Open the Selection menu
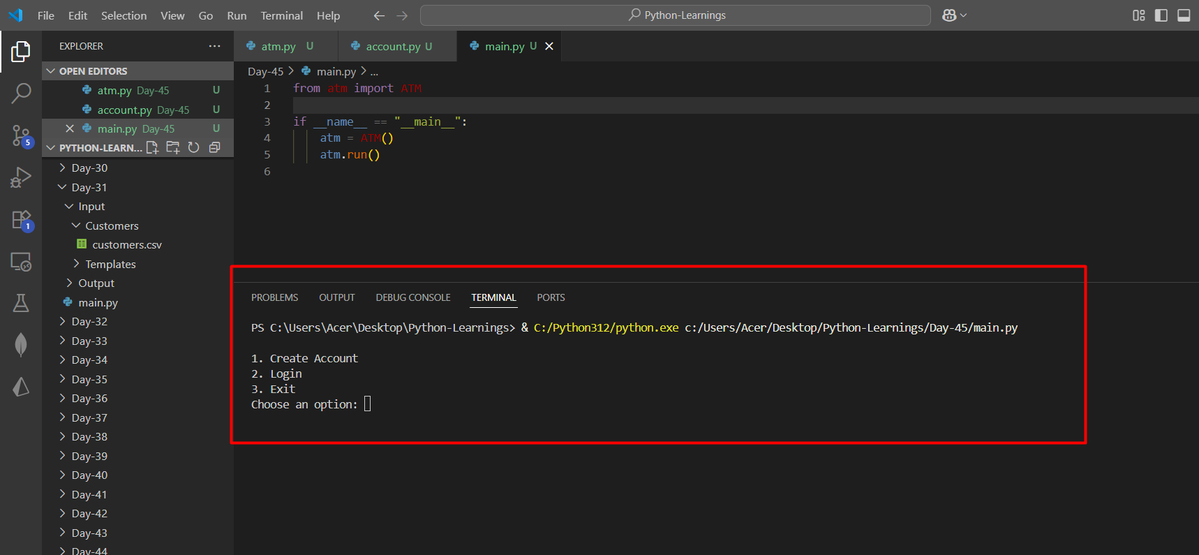 [x=124, y=15]
